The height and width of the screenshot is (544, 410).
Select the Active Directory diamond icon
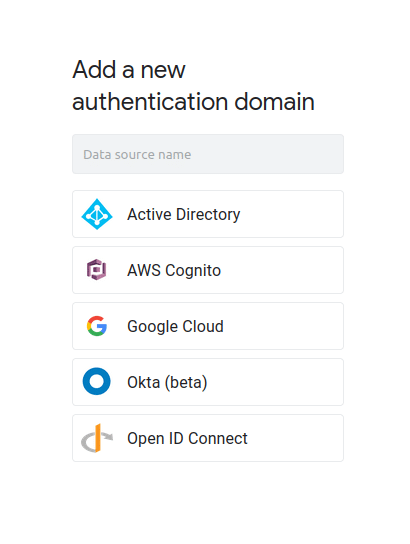(97, 214)
